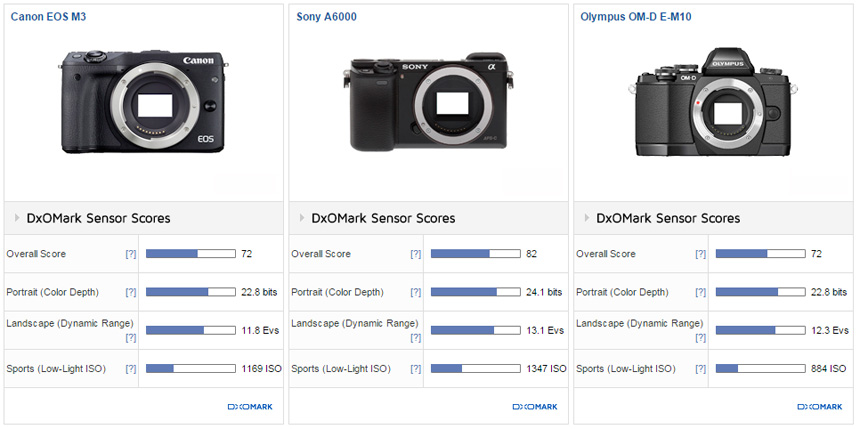Select the Sony '1347 ISO' value
This screenshot has height=429, width=860.
pyautogui.click(x=546, y=369)
